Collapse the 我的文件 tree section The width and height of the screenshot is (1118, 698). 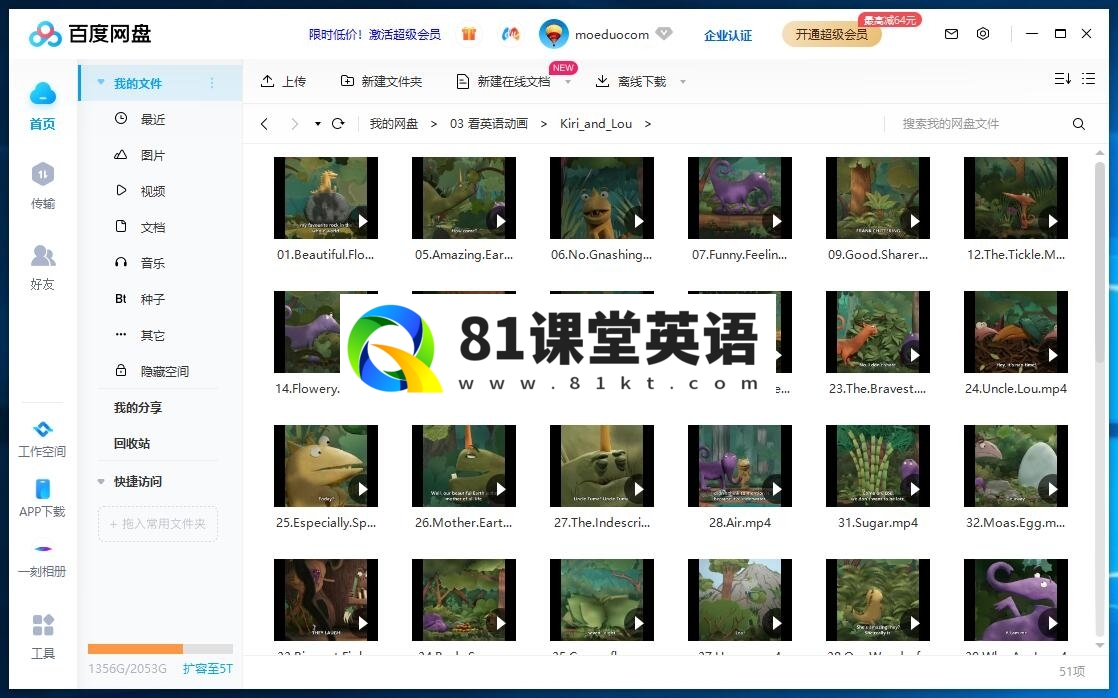tap(101, 83)
